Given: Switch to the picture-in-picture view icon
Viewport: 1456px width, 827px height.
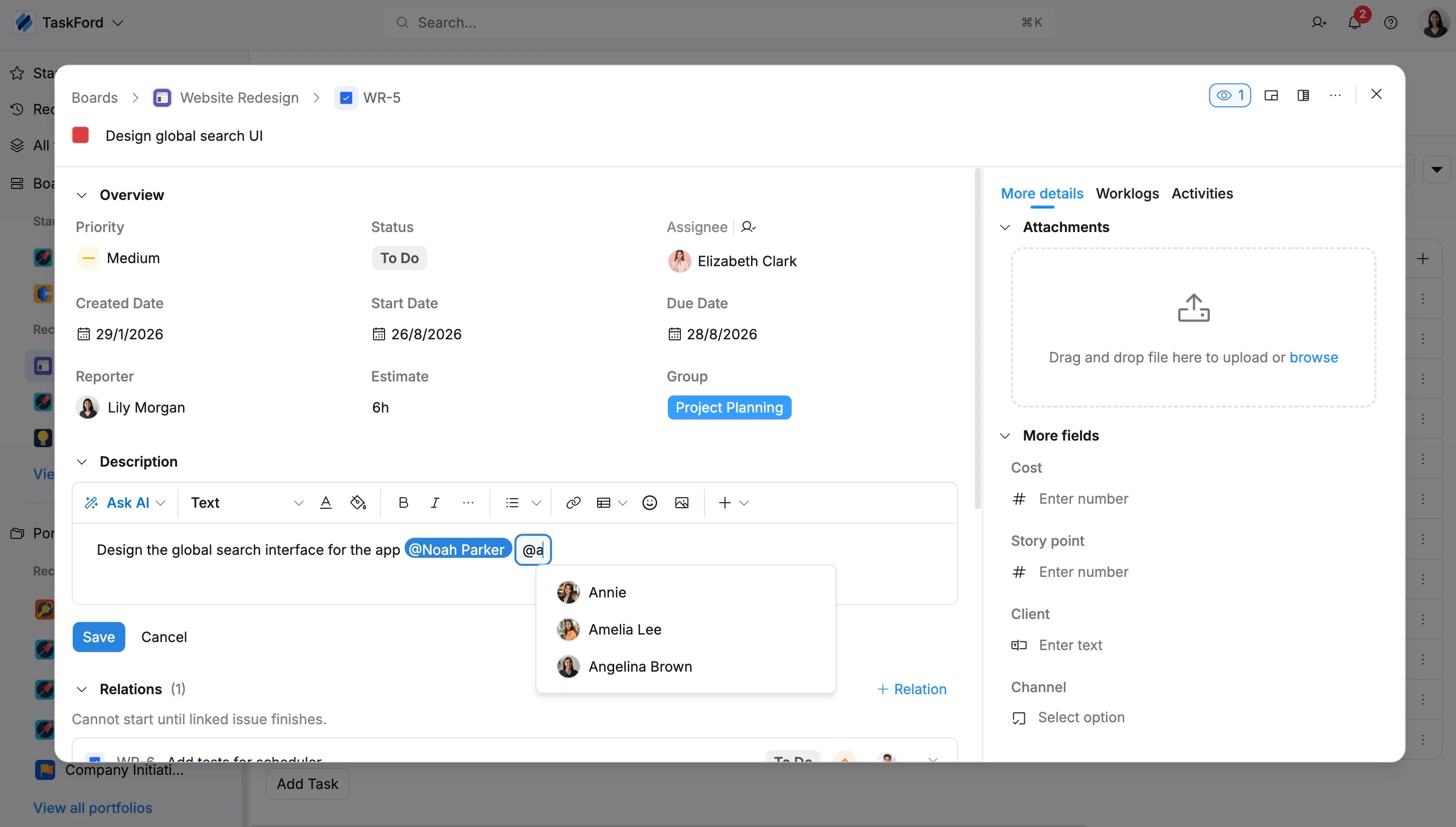Looking at the screenshot, I should (1271, 95).
